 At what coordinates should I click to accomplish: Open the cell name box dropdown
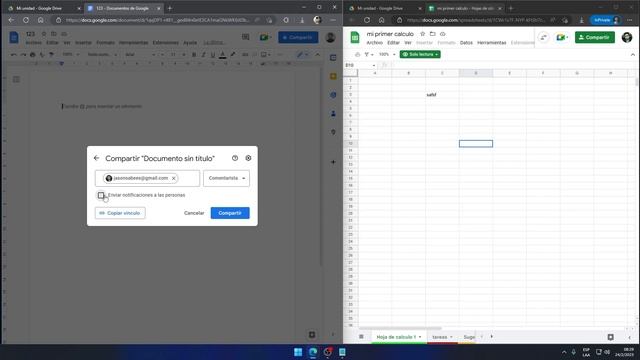coord(373,65)
